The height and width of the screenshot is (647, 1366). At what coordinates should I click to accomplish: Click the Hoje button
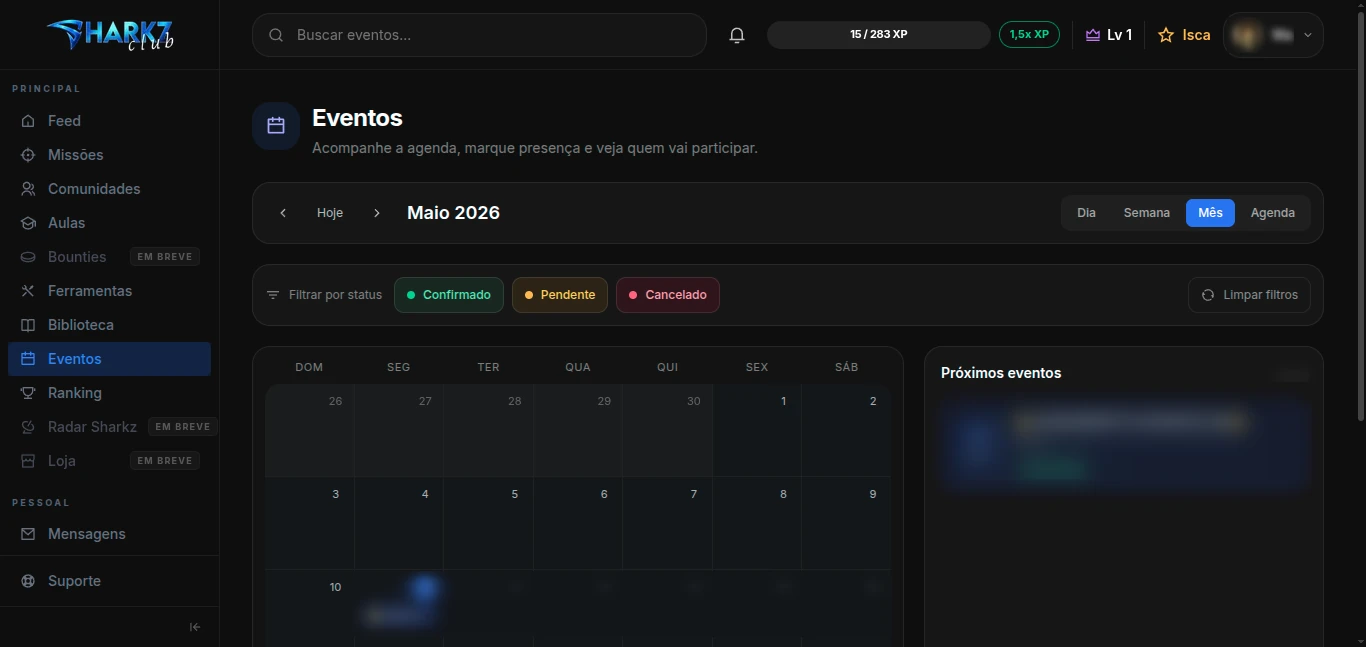[x=330, y=213]
